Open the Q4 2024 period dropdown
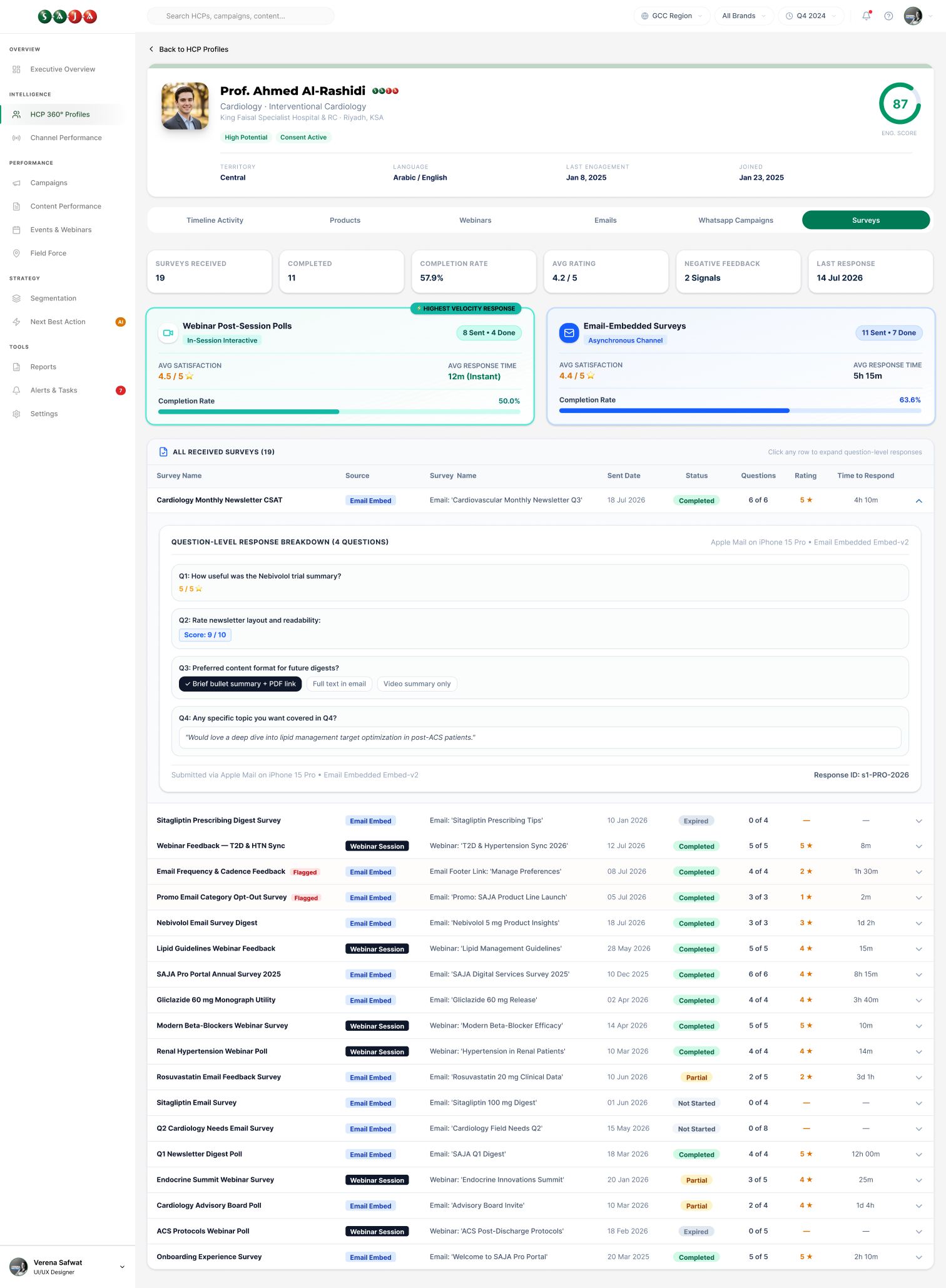This screenshot has height=1288, width=946. pyautogui.click(x=811, y=16)
